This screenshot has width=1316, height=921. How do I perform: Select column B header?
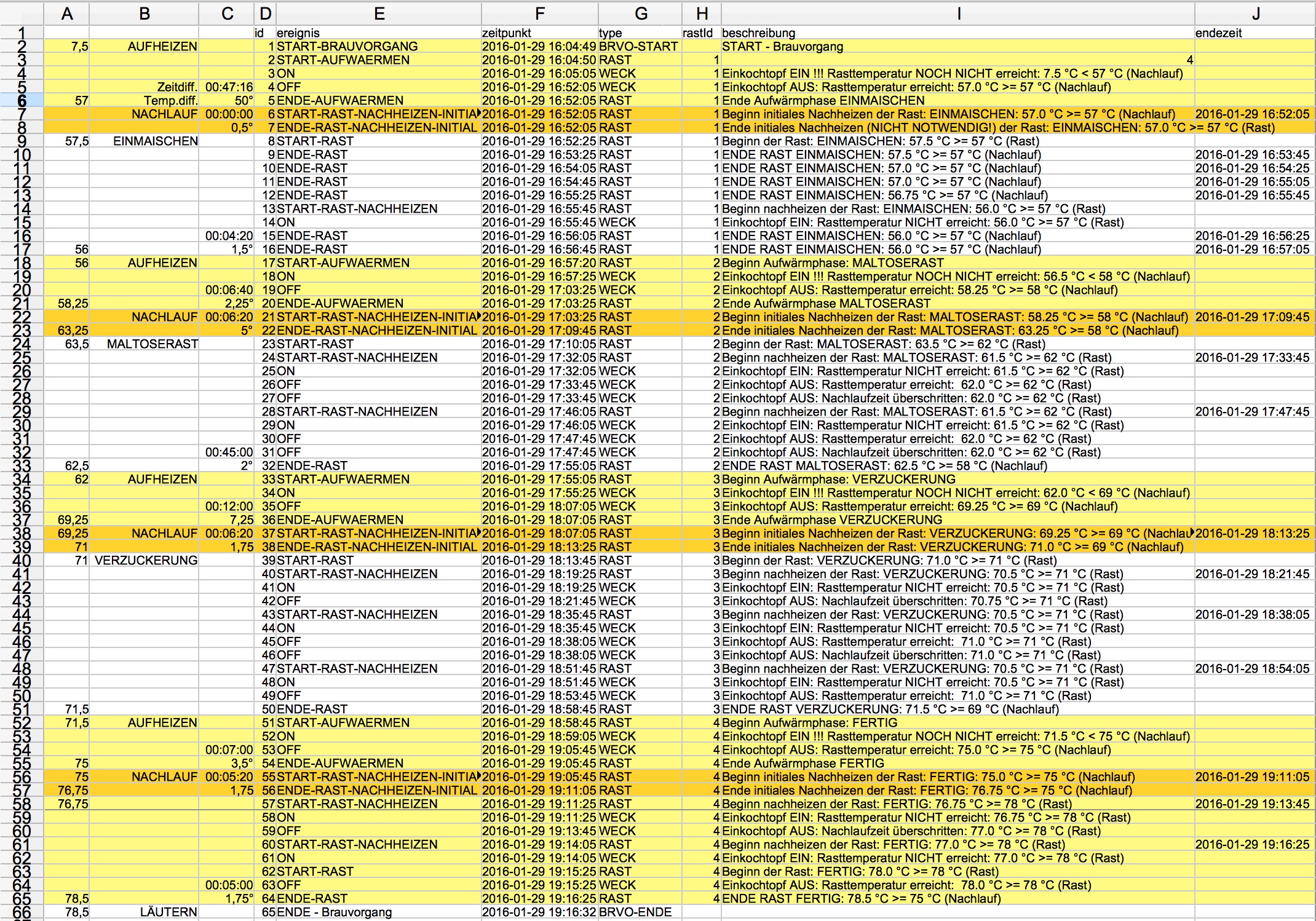(145, 14)
